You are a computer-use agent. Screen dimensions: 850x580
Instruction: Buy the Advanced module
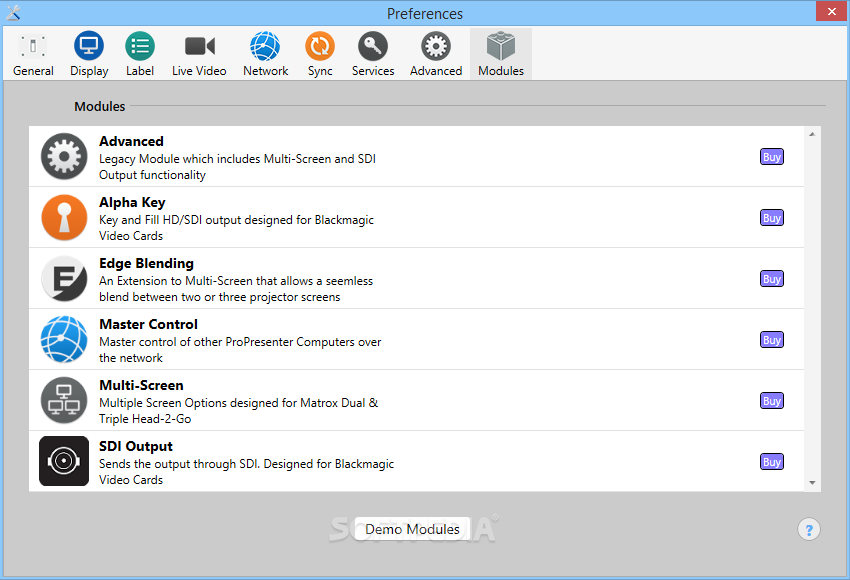point(771,157)
